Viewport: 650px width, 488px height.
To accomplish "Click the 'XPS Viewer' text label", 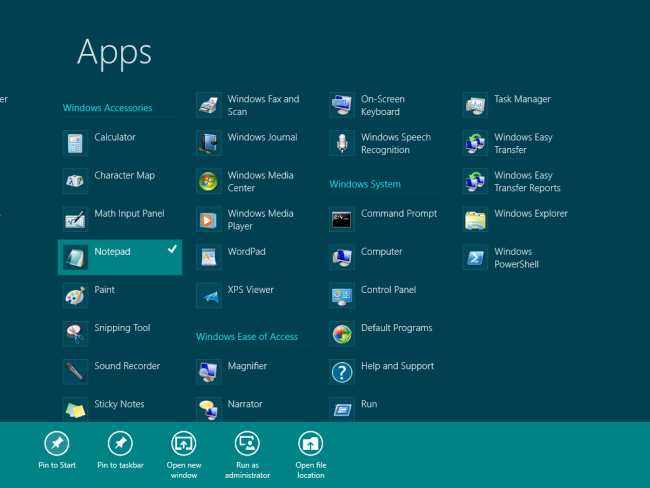I will [x=251, y=290].
